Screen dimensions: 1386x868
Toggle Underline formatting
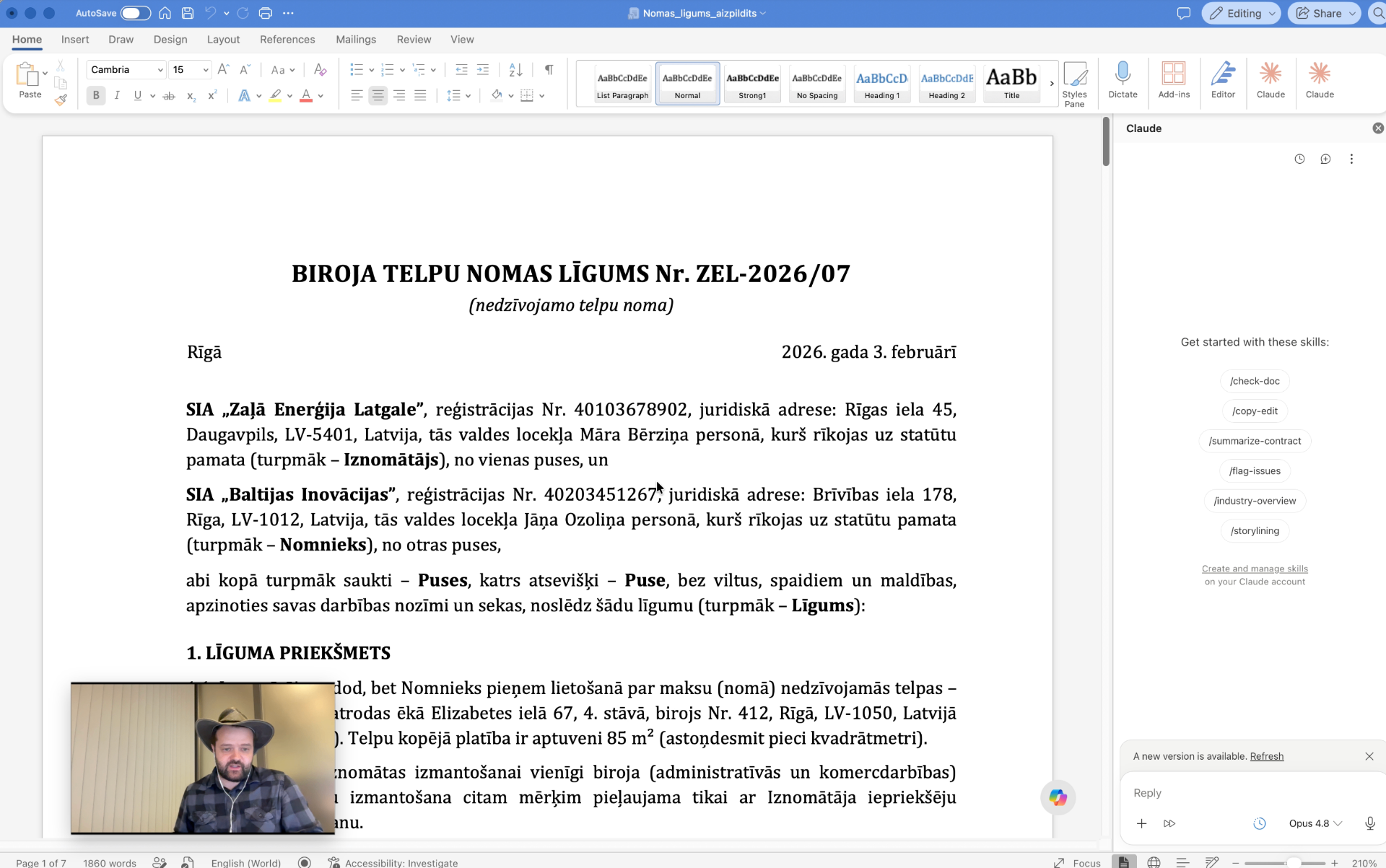click(x=137, y=95)
